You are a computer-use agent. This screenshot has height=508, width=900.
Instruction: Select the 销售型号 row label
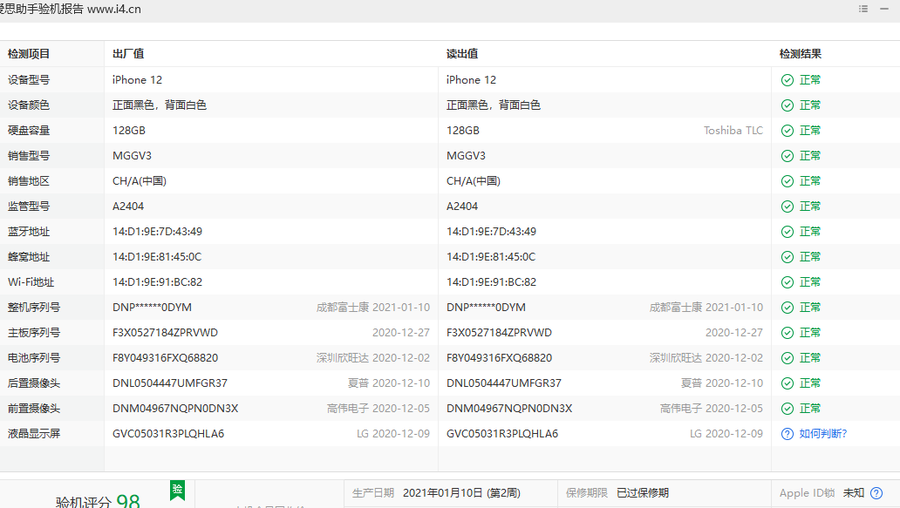pos(29,156)
